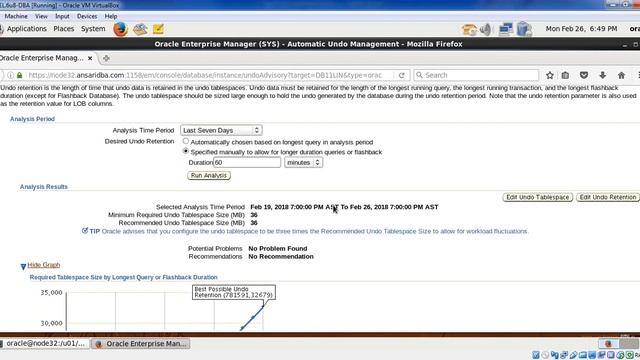
Task: Click the browser URL address bar
Action: click(205, 75)
